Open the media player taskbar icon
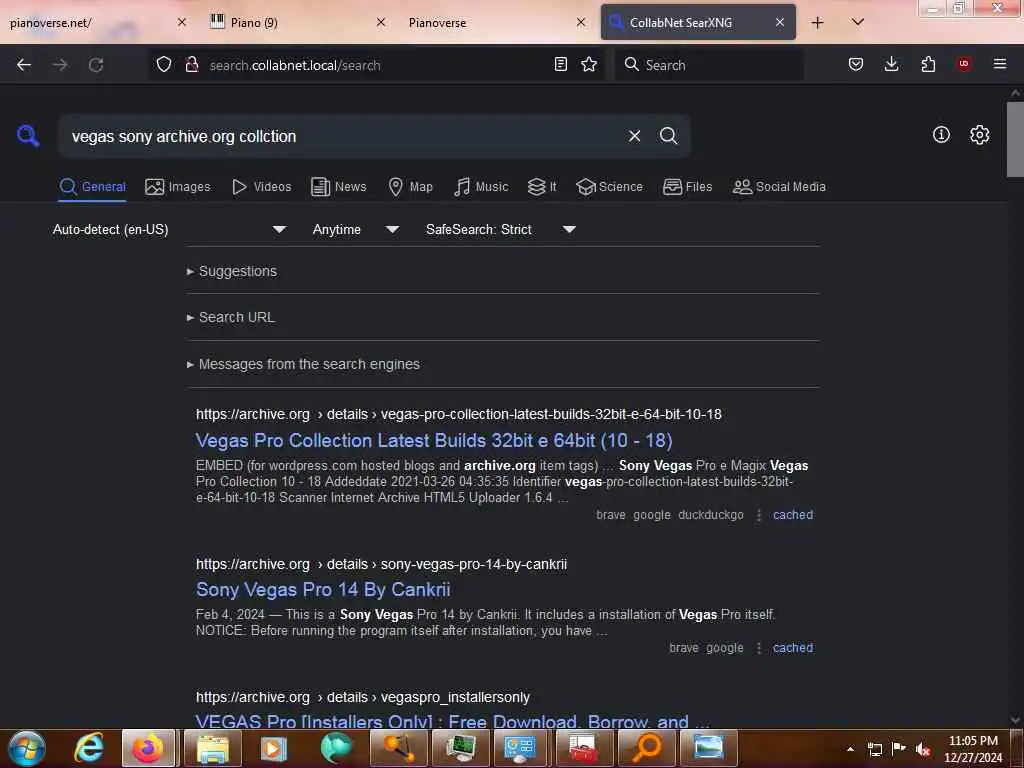This screenshot has width=1024, height=768. tap(274, 748)
